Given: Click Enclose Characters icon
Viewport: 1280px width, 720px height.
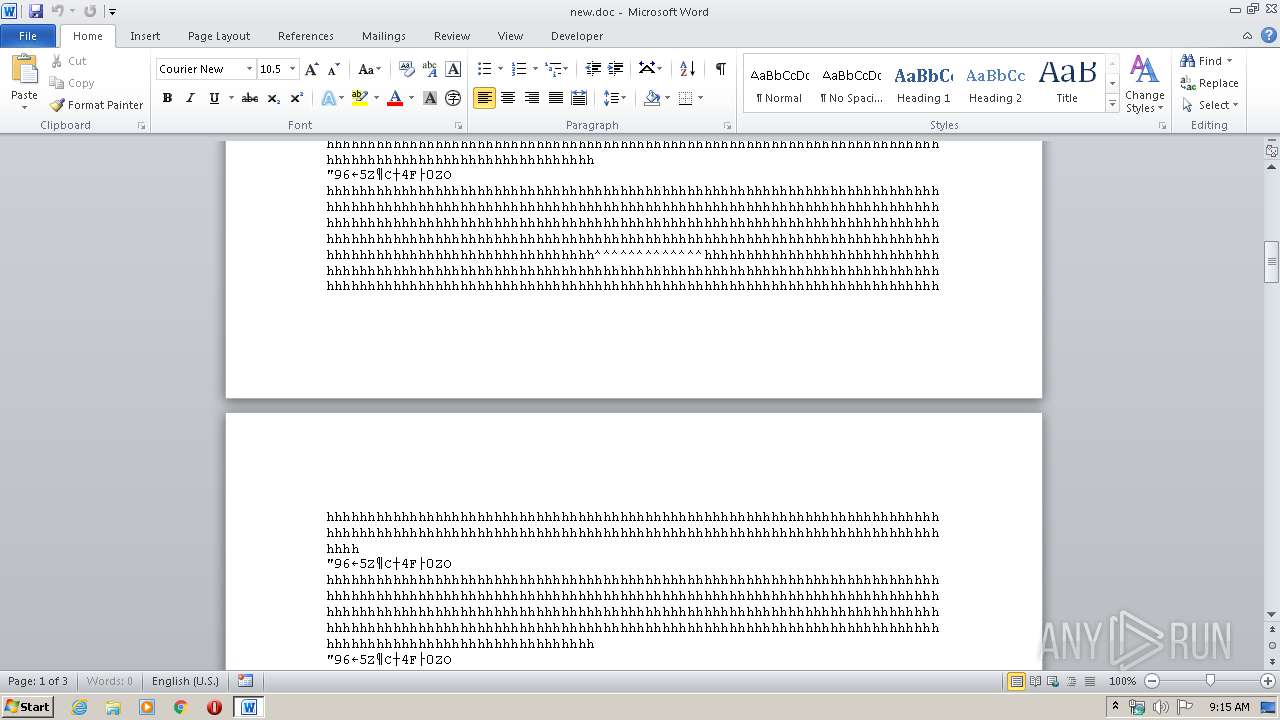Looking at the screenshot, I should (453, 98).
